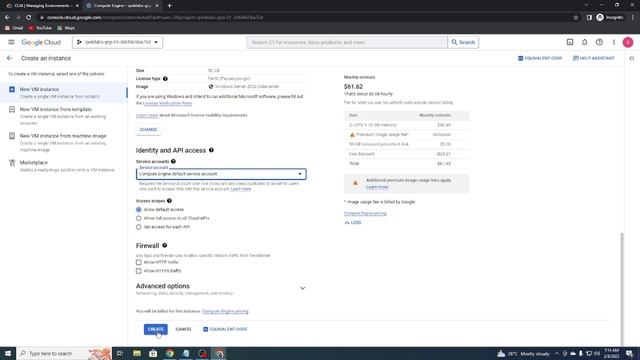Open the three-dot settings menu in header
The width and height of the screenshot is (640, 360).
click(x=613, y=42)
